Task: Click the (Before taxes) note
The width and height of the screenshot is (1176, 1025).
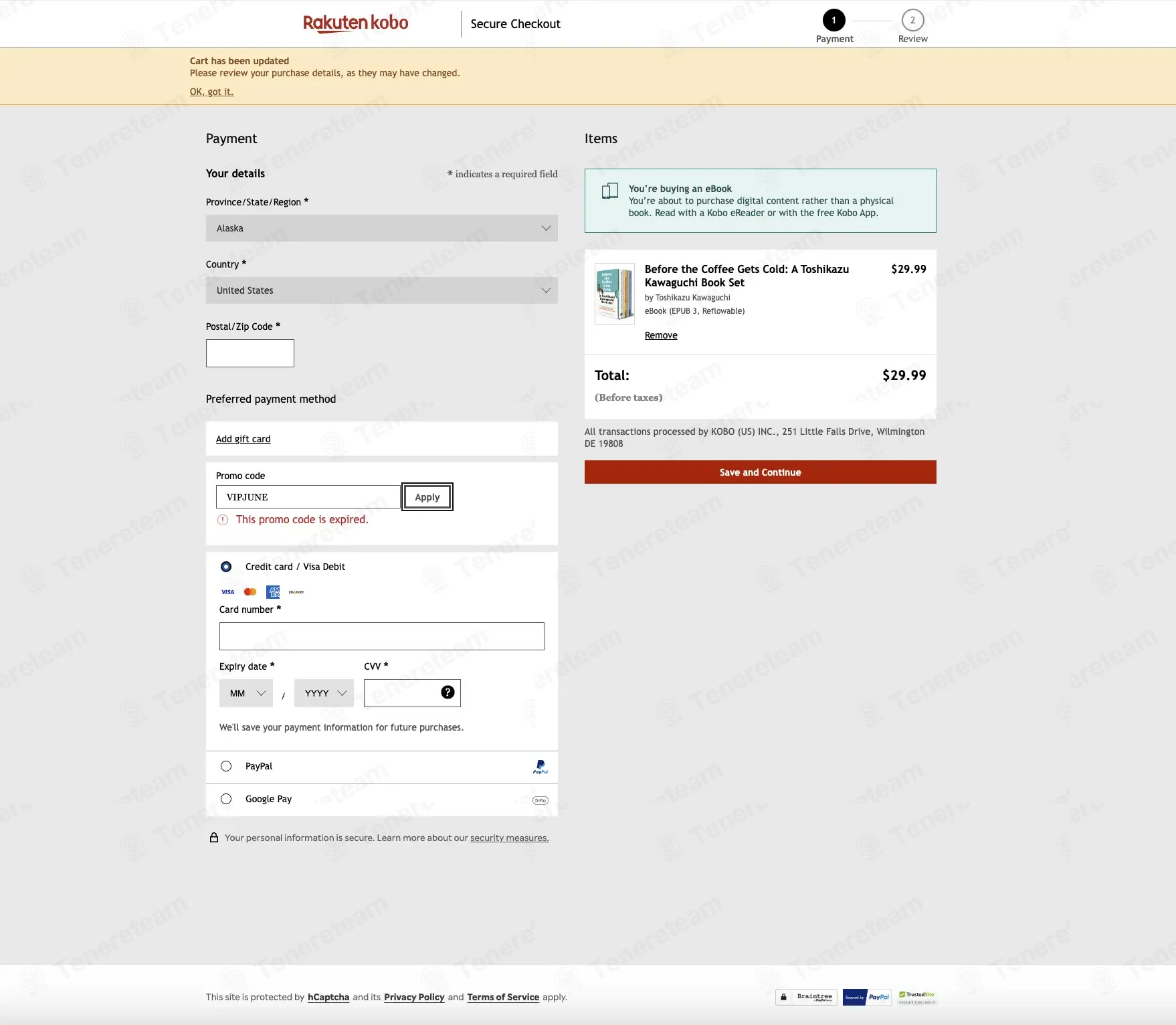Action: (629, 397)
